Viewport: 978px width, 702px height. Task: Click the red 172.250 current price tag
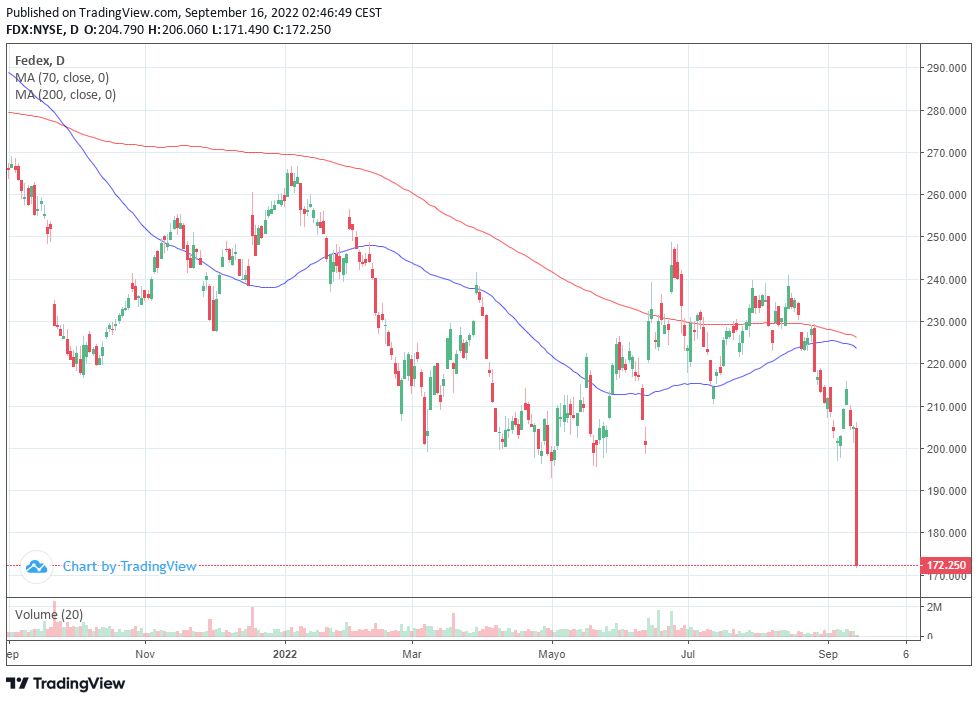pyautogui.click(x=946, y=565)
